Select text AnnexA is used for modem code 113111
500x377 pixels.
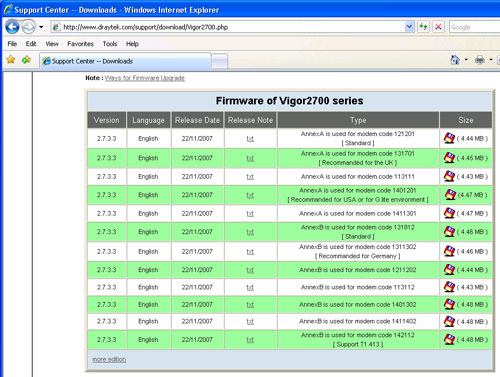click(358, 177)
